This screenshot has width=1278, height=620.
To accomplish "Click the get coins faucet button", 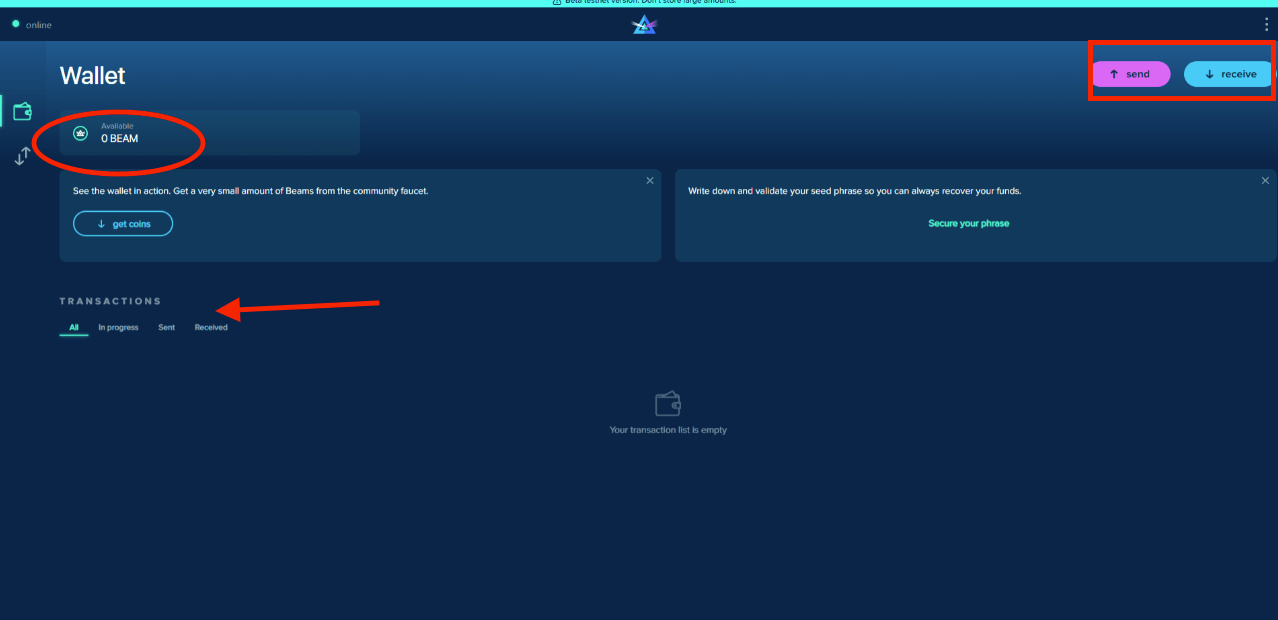I will pos(123,224).
